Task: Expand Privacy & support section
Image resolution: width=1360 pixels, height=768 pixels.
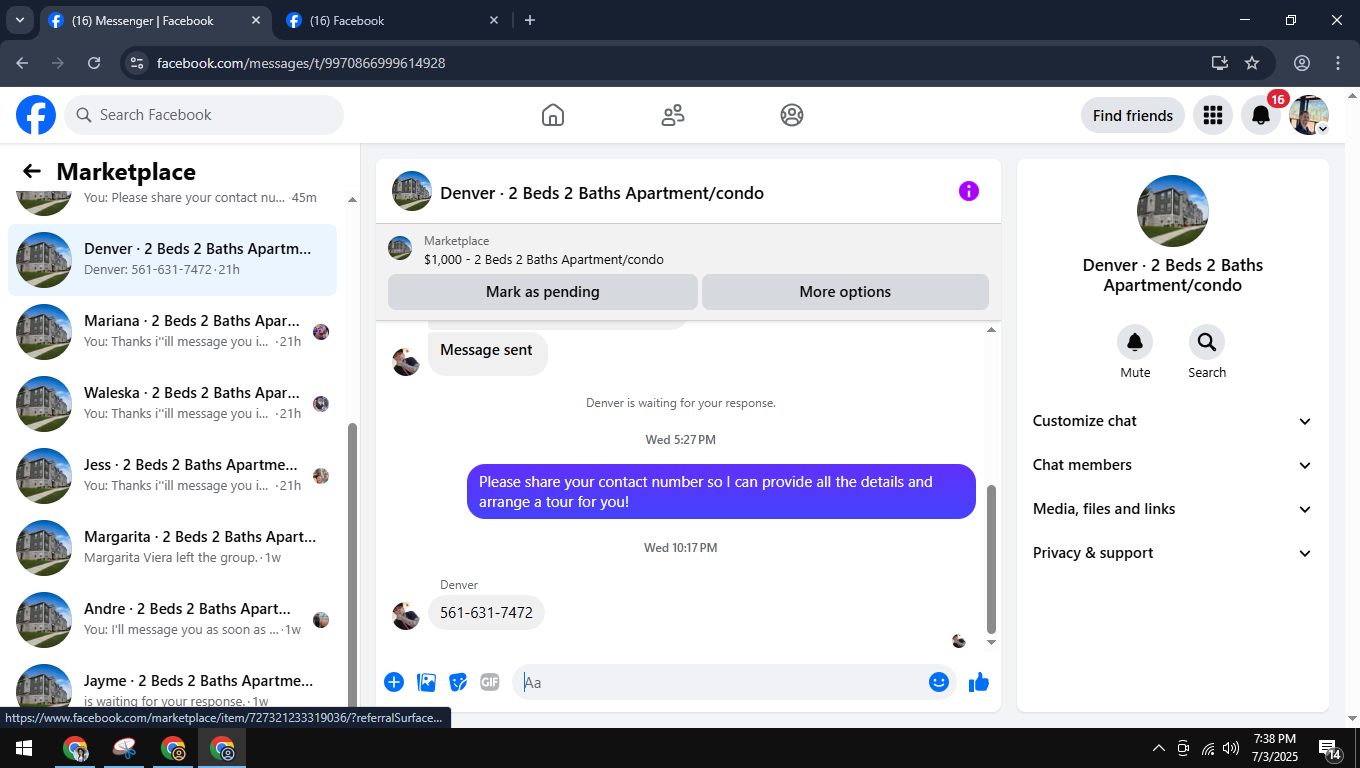Action: pyautogui.click(x=1173, y=553)
